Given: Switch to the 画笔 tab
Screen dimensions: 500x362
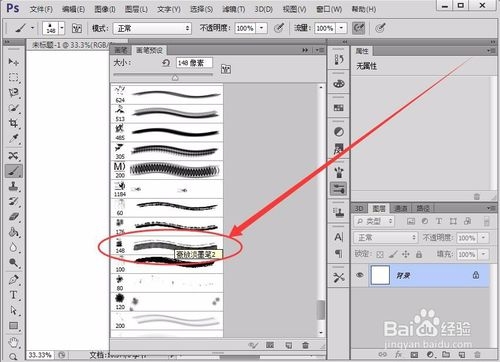Looking at the screenshot, I should (x=121, y=50).
